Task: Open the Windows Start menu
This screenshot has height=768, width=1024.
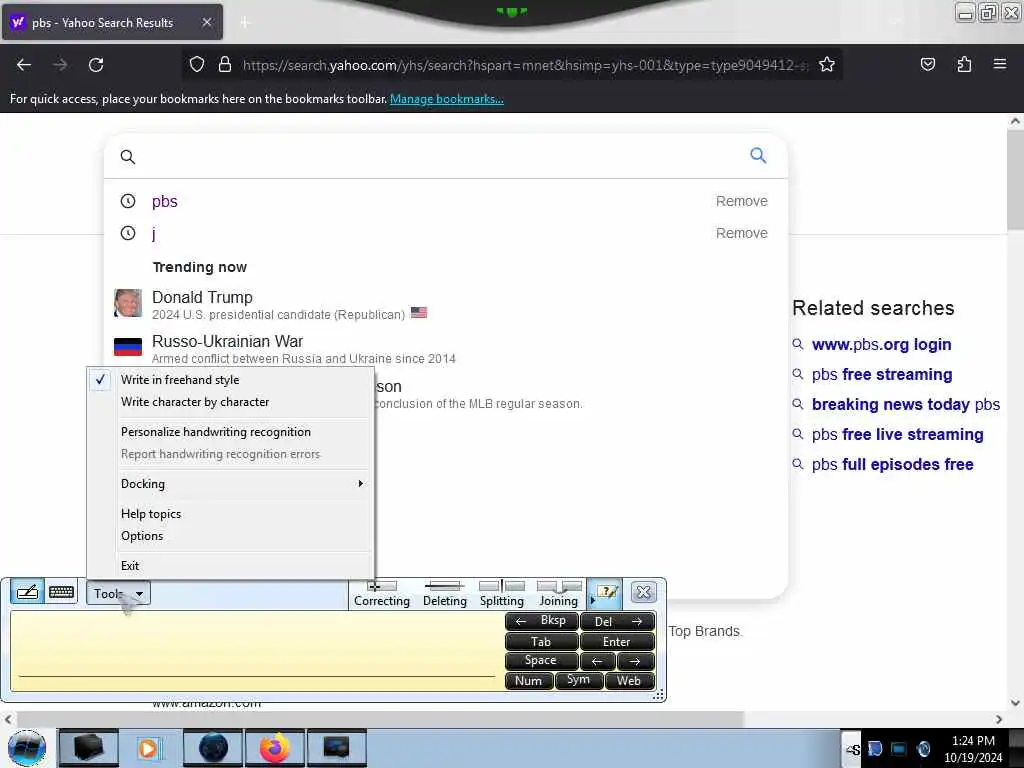Action: tap(27, 748)
